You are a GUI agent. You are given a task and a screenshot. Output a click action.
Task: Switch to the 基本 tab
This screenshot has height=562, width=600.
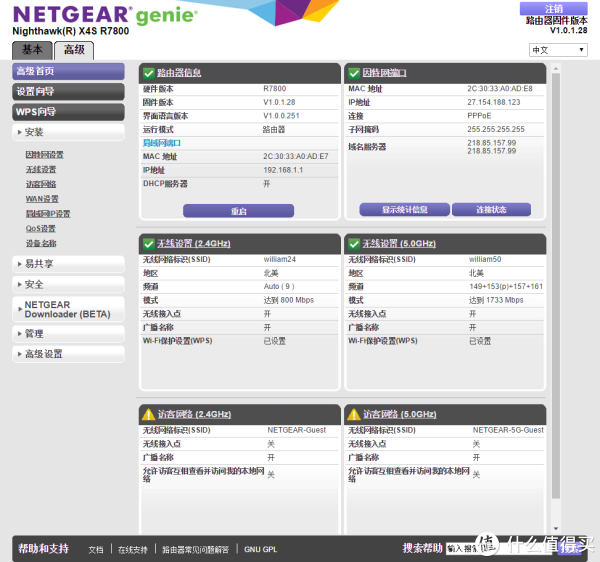point(33,50)
